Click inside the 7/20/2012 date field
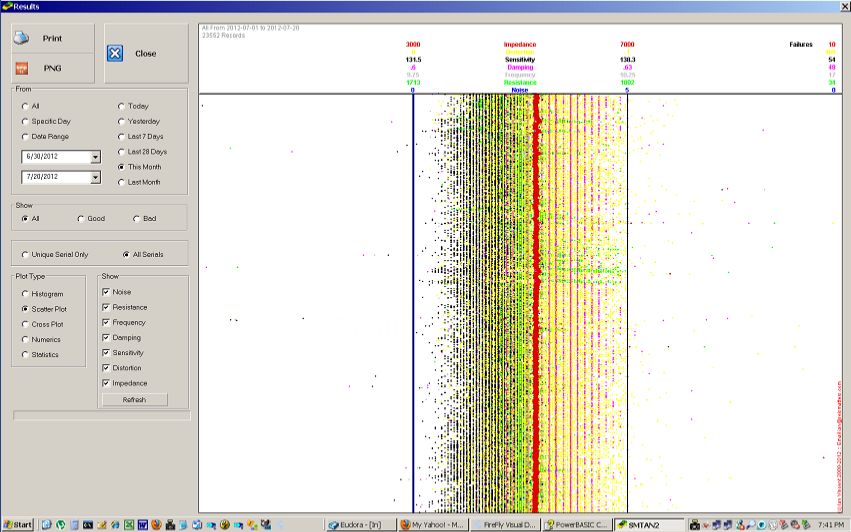 [x=56, y=177]
